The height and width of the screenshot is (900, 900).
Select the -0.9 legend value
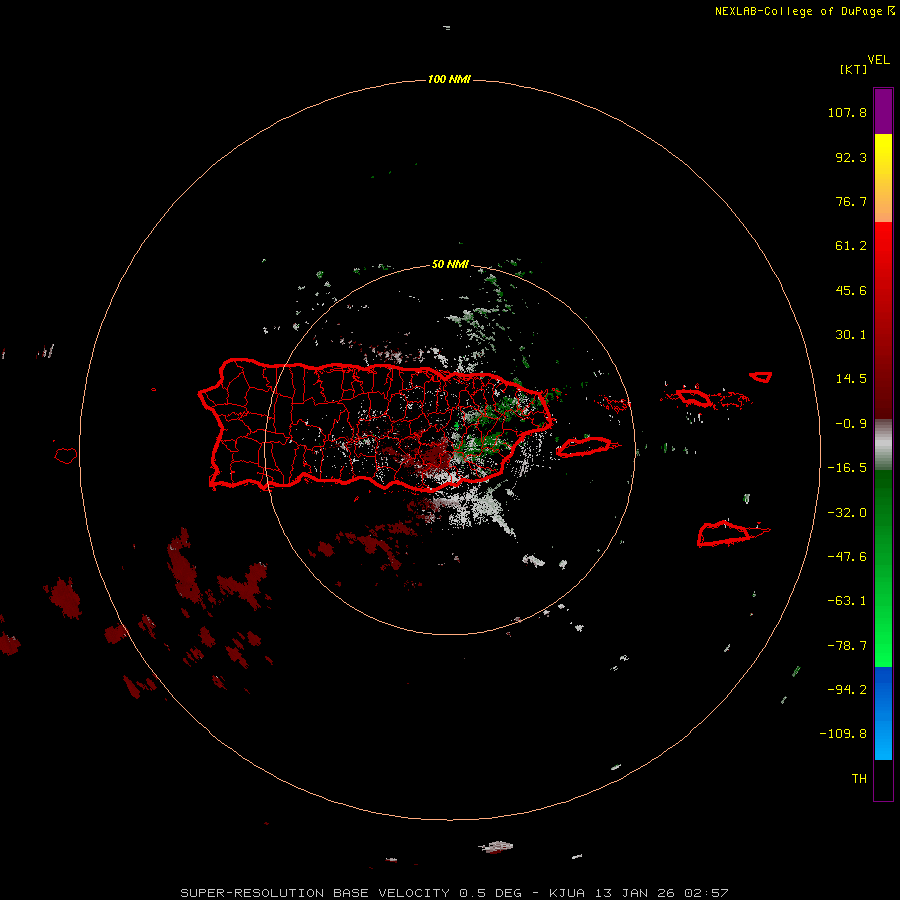click(851, 424)
